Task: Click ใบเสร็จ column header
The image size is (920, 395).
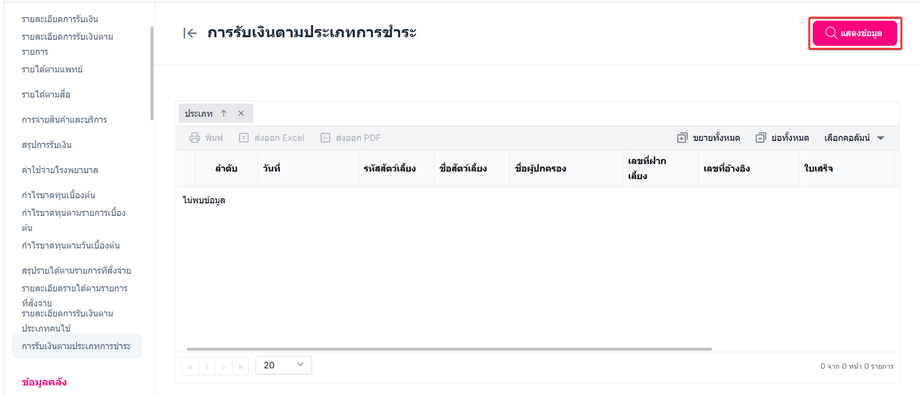Action: [846, 169]
